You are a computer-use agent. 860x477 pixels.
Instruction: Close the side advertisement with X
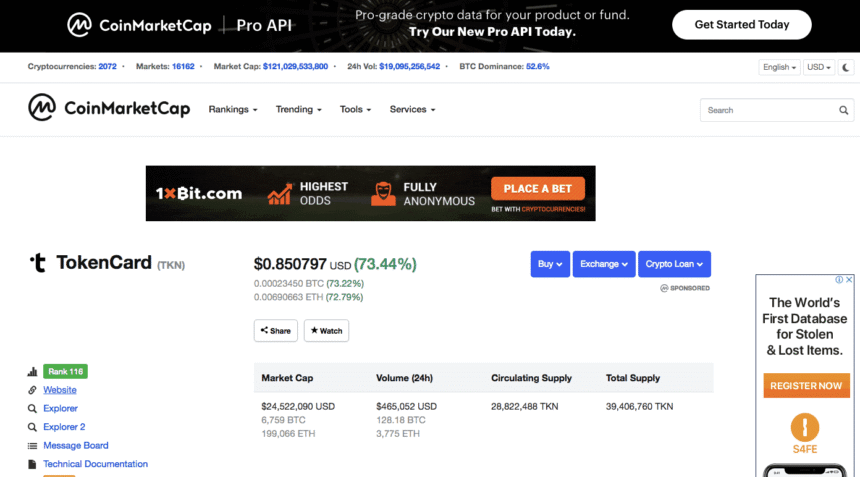[x=849, y=280]
